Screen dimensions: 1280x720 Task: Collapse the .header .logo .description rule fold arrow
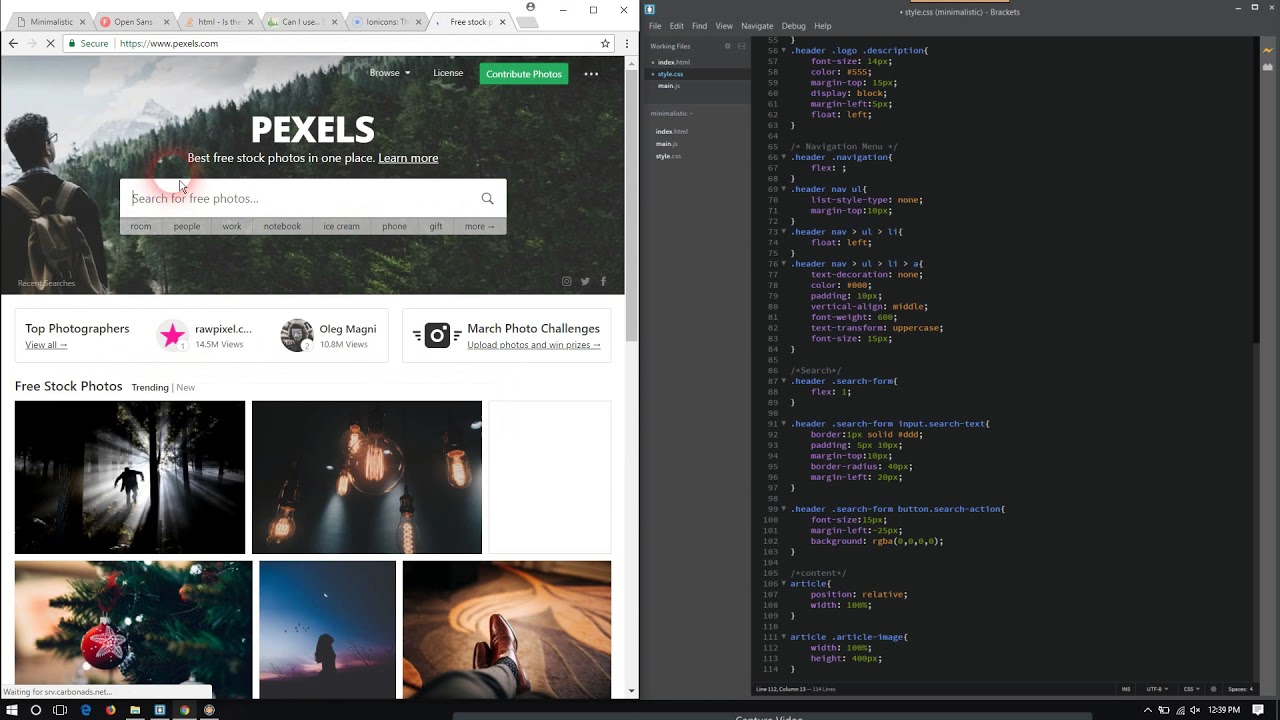click(784, 50)
